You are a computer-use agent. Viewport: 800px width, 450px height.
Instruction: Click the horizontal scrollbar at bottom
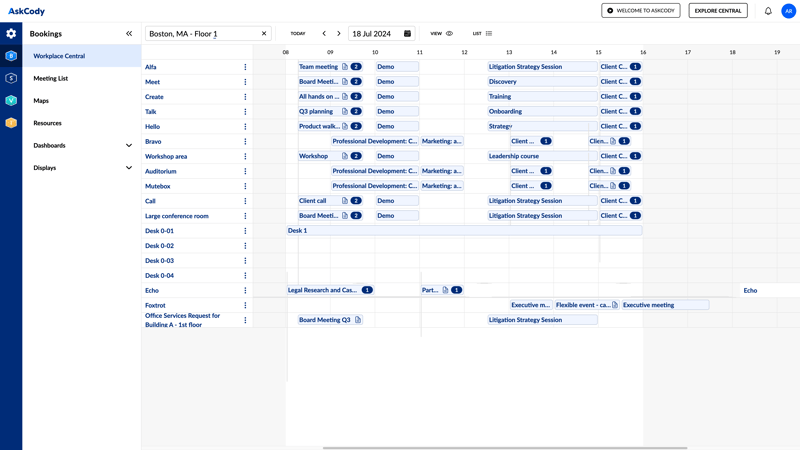point(505,448)
